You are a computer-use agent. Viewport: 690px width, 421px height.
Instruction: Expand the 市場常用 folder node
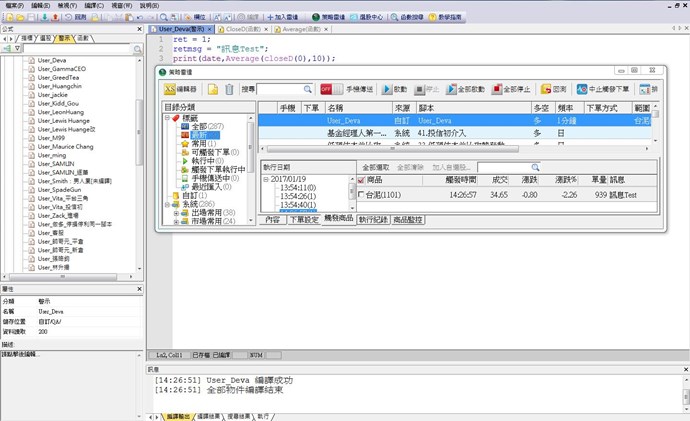(x=176, y=221)
